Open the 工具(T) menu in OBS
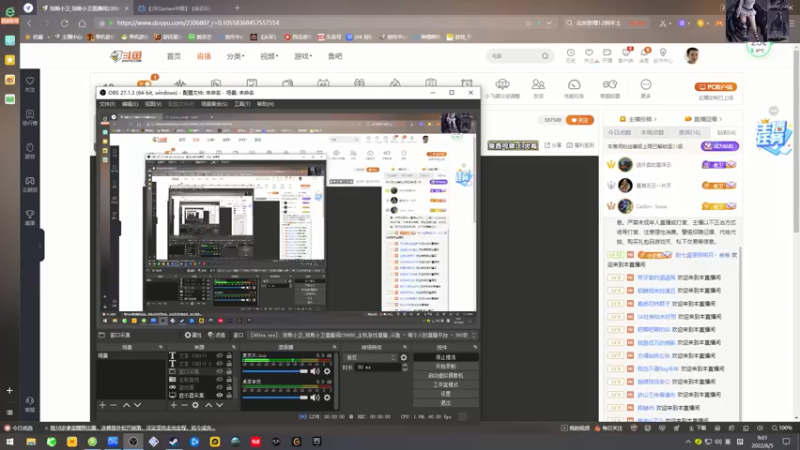Viewport: 800px width, 450px height. (242, 104)
